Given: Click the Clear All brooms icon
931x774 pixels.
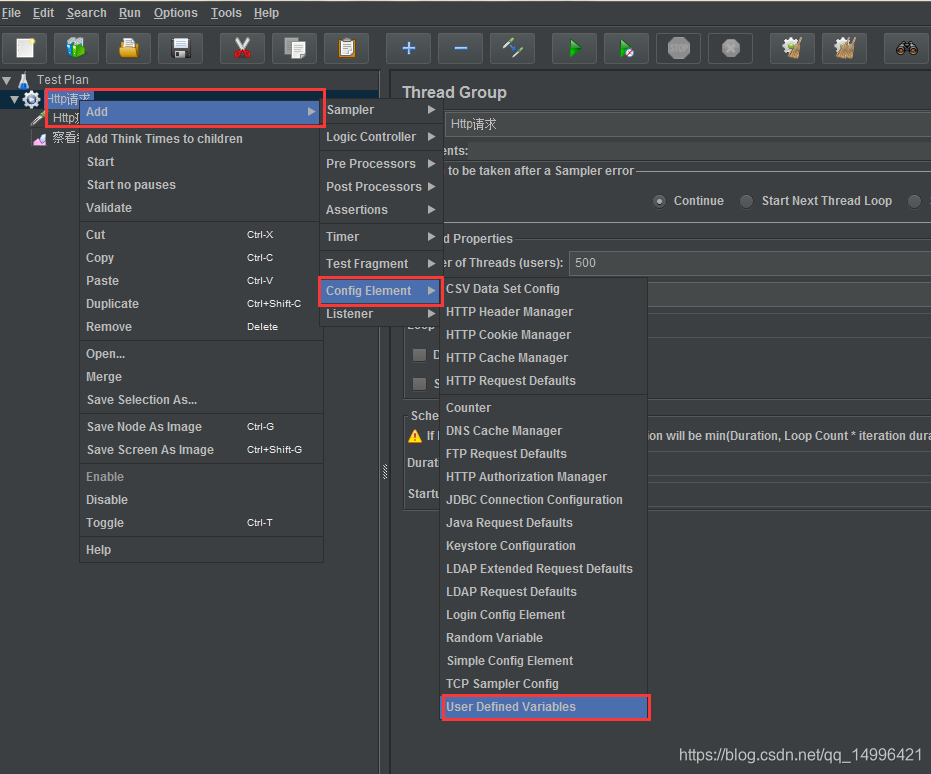Looking at the screenshot, I should point(845,48).
